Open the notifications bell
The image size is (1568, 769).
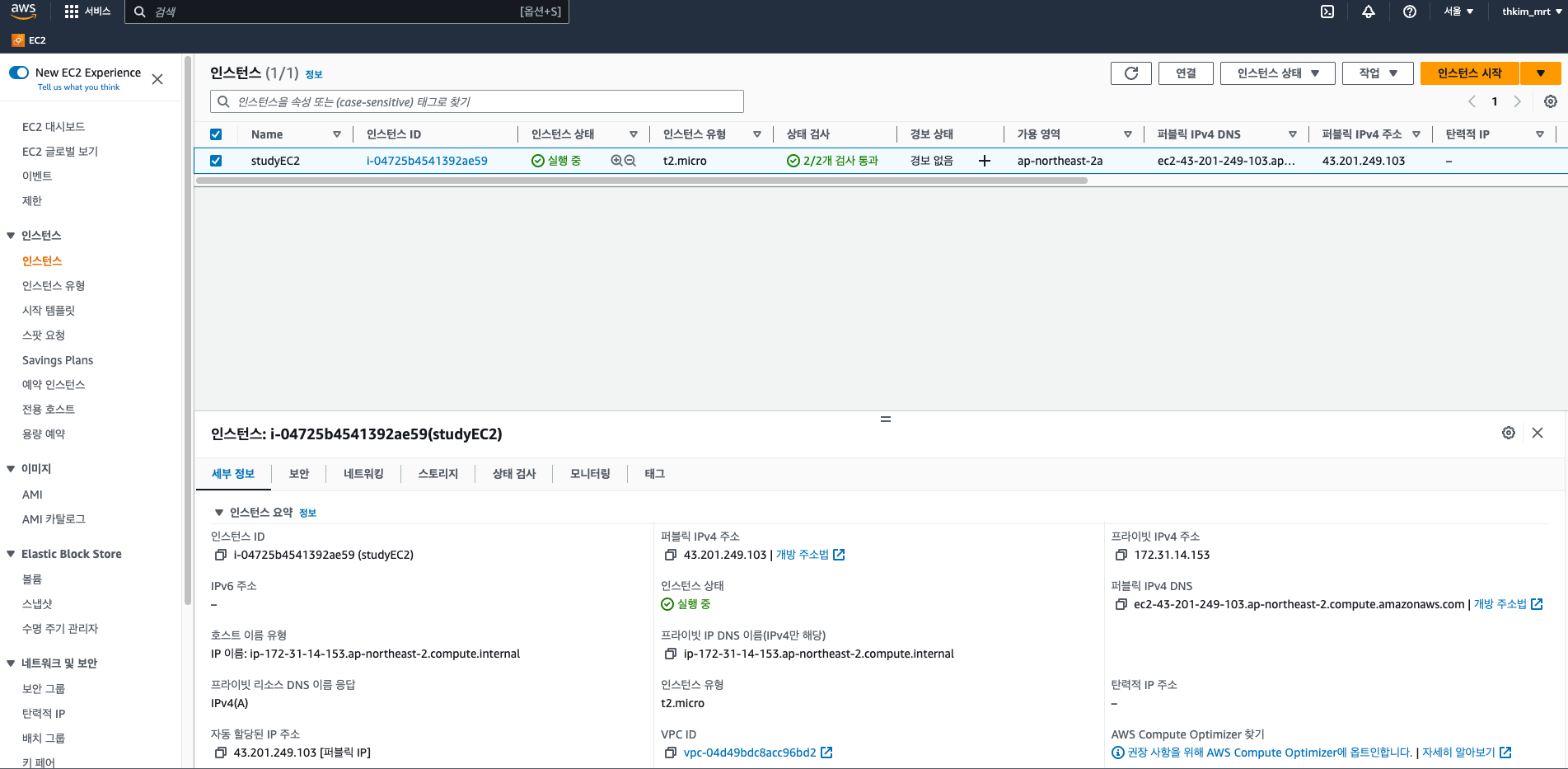click(x=1369, y=12)
